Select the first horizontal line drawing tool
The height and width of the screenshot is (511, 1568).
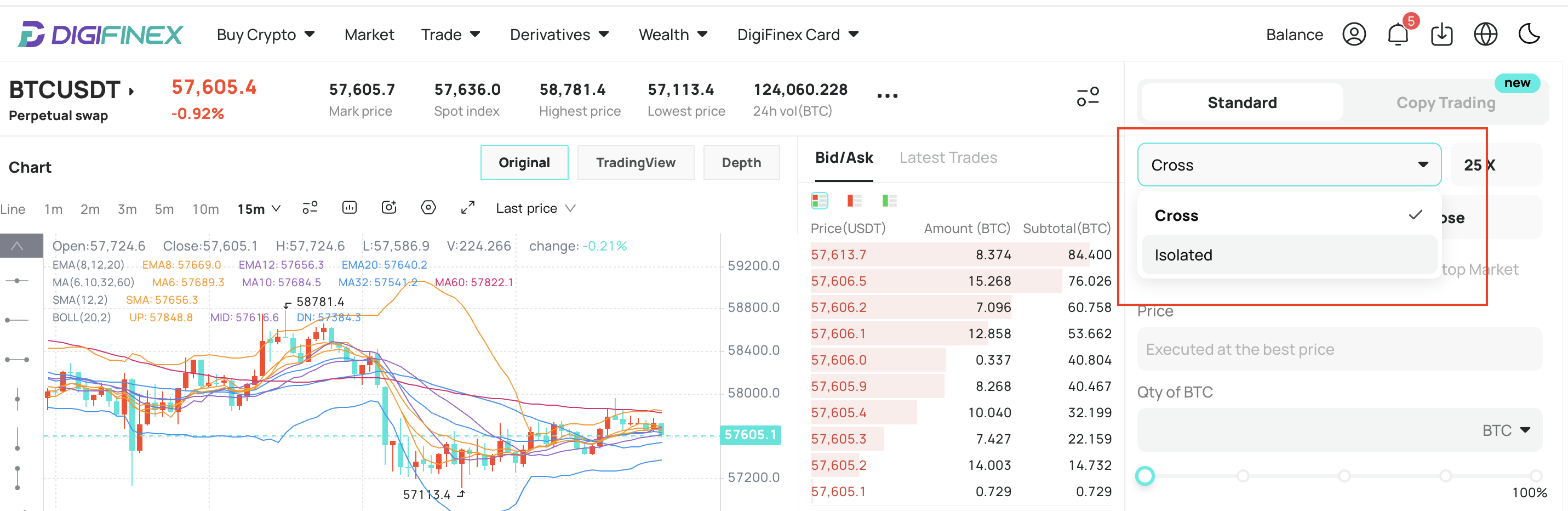tap(17, 280)
